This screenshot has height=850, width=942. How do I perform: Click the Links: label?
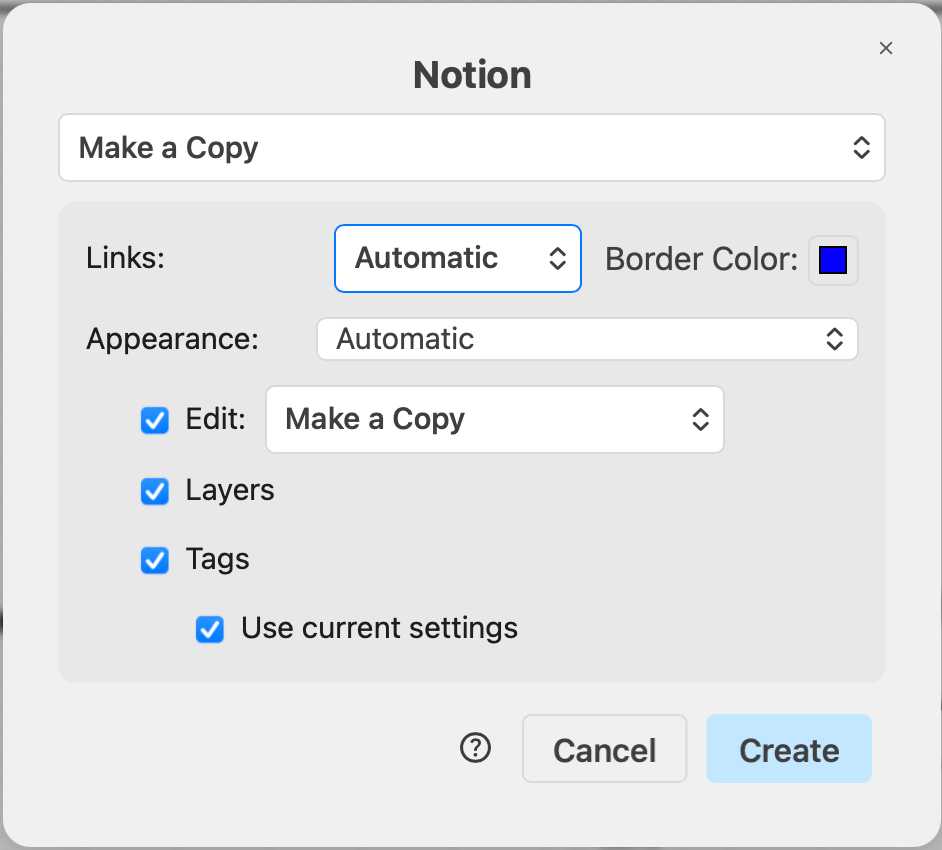point(126,258)
